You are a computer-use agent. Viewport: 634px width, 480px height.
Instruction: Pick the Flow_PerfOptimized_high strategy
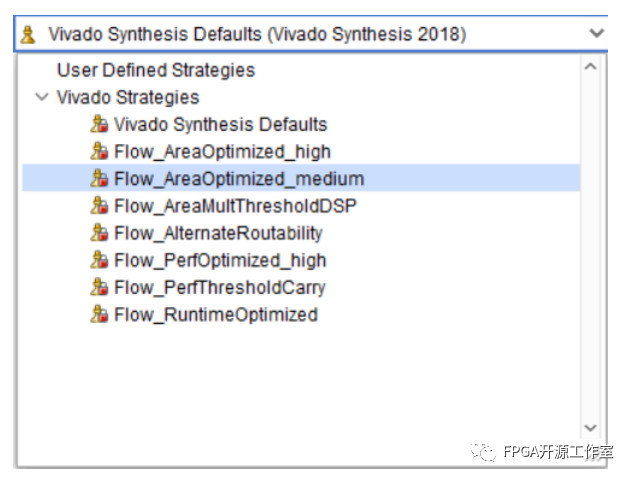click(220, 260)
